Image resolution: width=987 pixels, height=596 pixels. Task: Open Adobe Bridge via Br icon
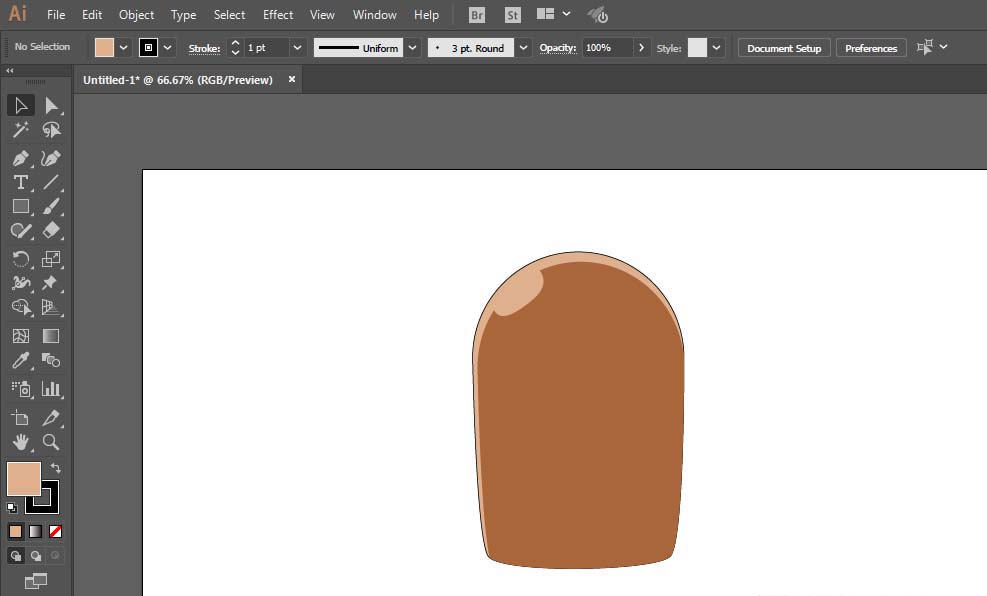[478, 15]
